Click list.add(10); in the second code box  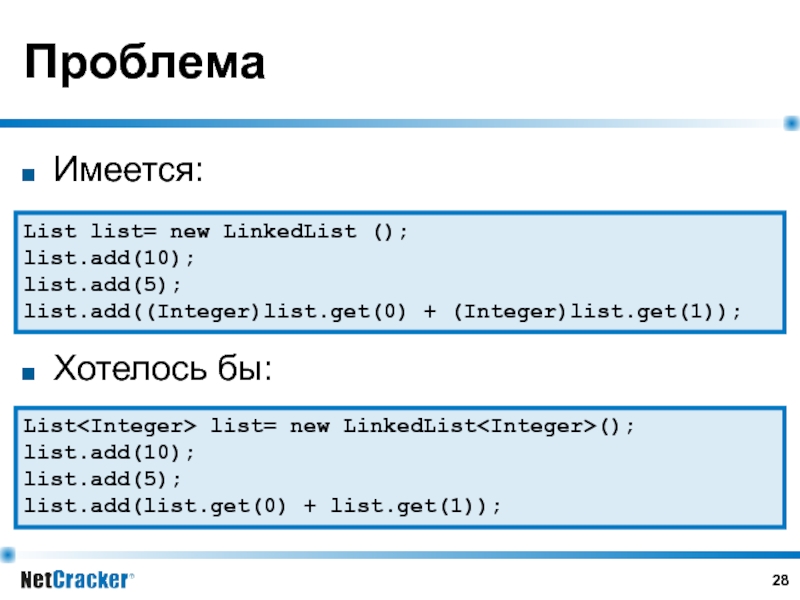click(109, 453)
